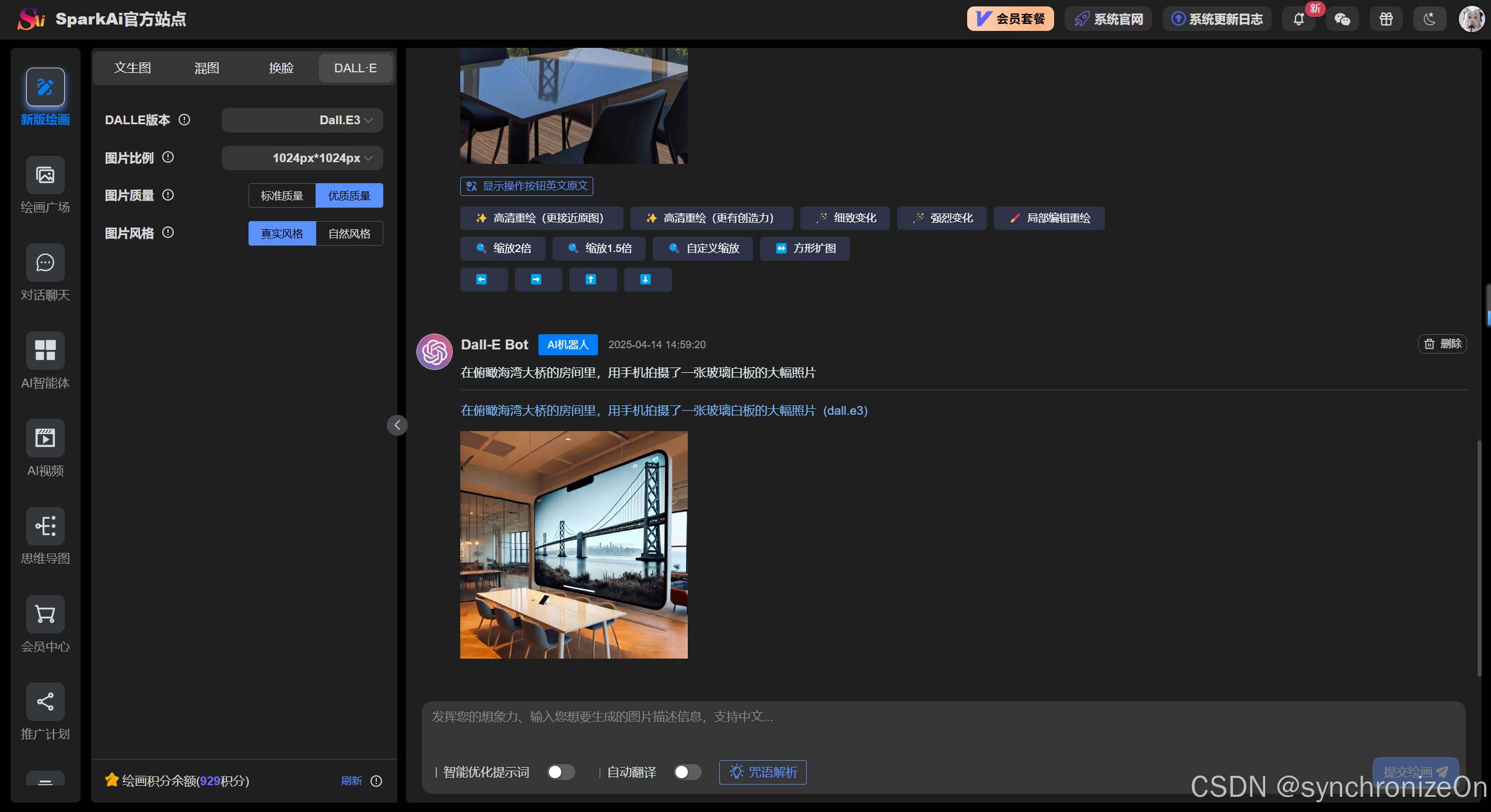This screenshot has height=812, width=1491.
Task: Click the WeChat icon in header
Action: pos(1342,19)
